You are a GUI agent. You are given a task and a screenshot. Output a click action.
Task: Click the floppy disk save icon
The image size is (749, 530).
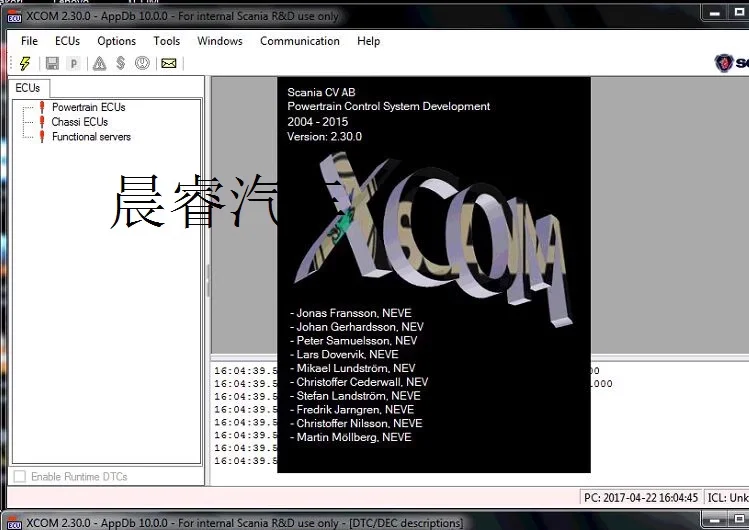(52, 63)
